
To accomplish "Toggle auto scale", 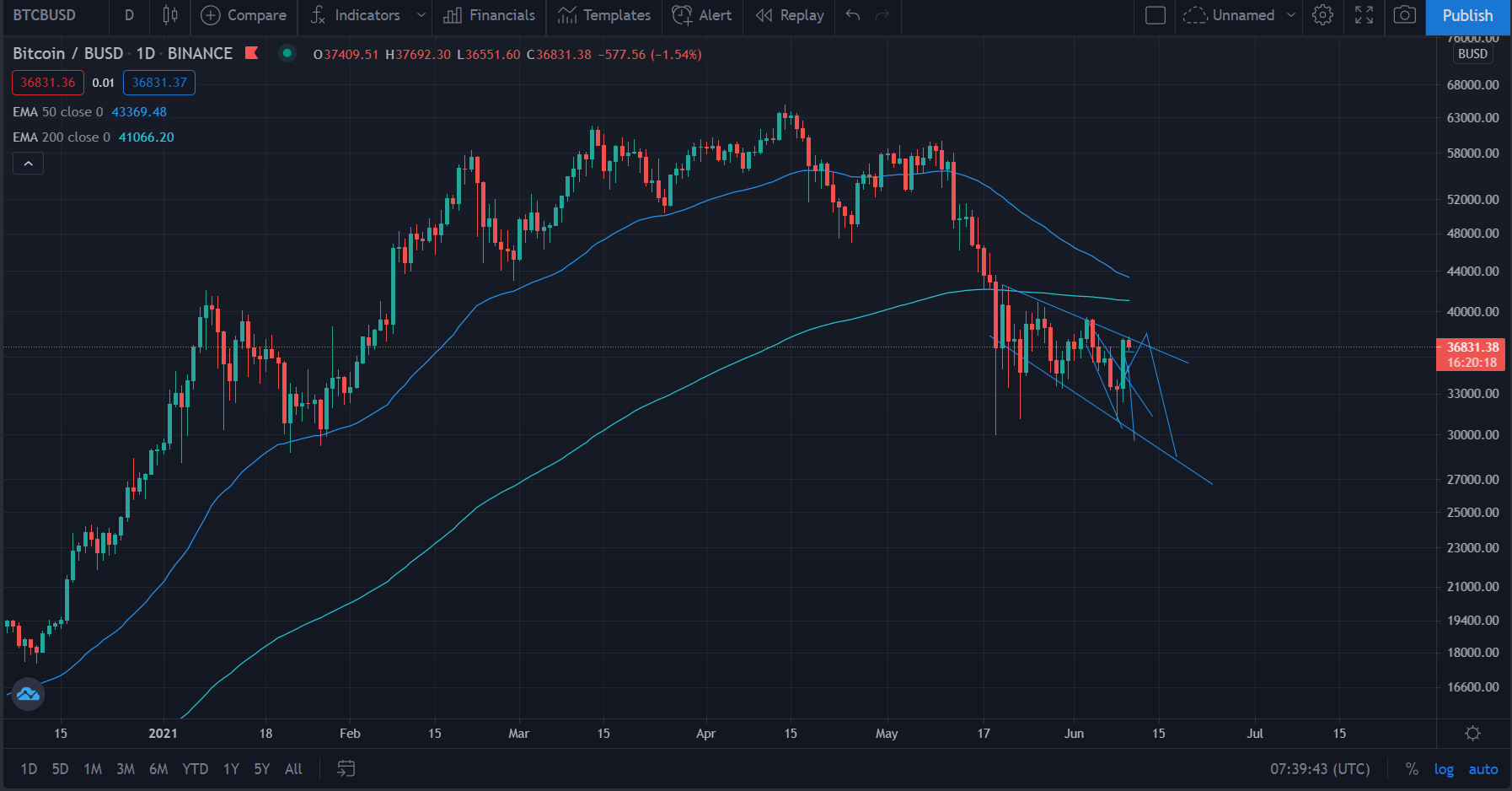I will point(1483,769).
